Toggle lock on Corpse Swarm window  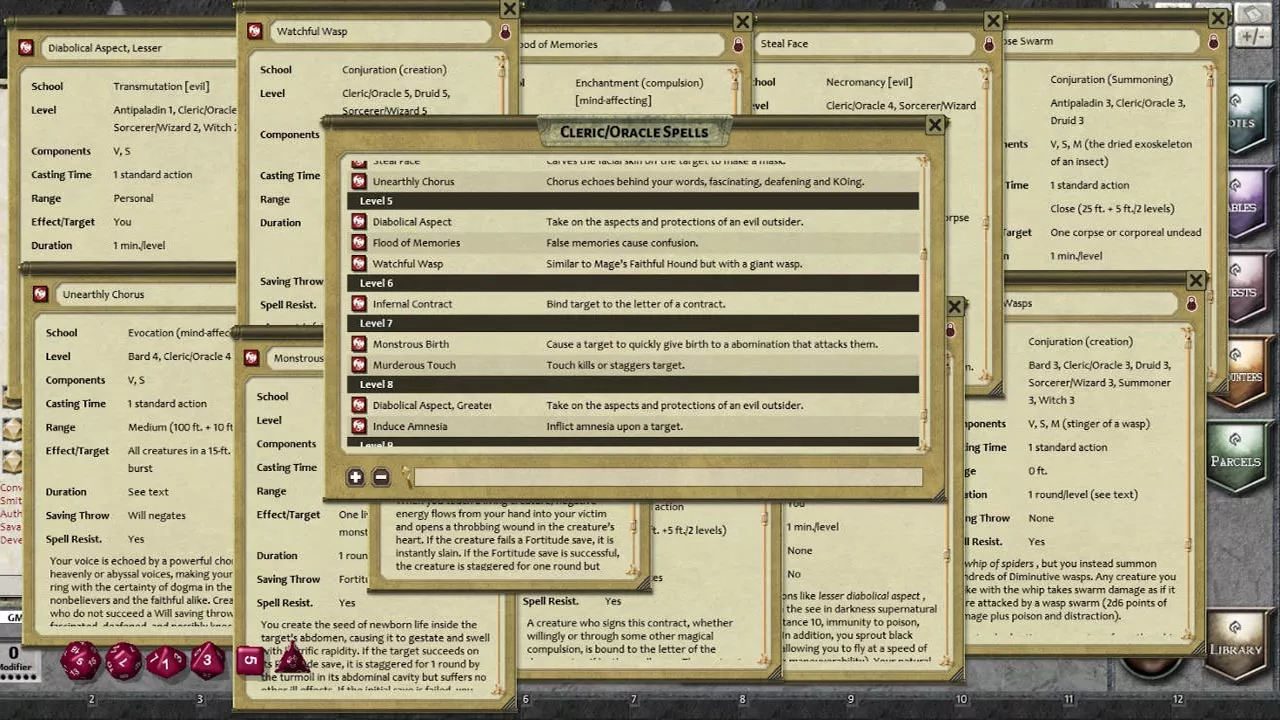[x=1213, y=42]
